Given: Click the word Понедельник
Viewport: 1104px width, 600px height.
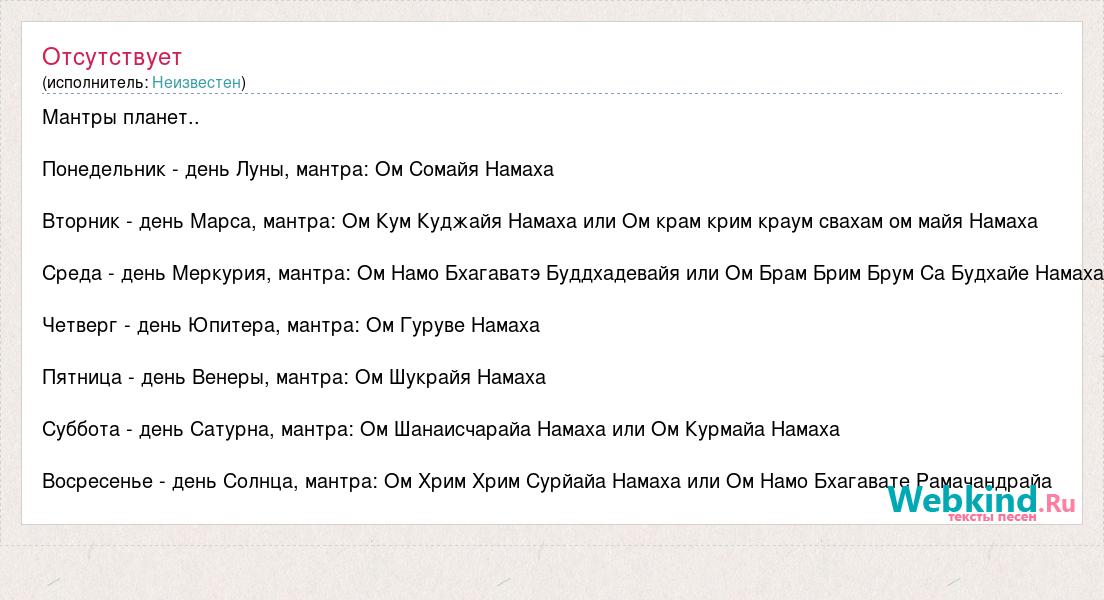Looking at the screenshot, I should [104, 169].
